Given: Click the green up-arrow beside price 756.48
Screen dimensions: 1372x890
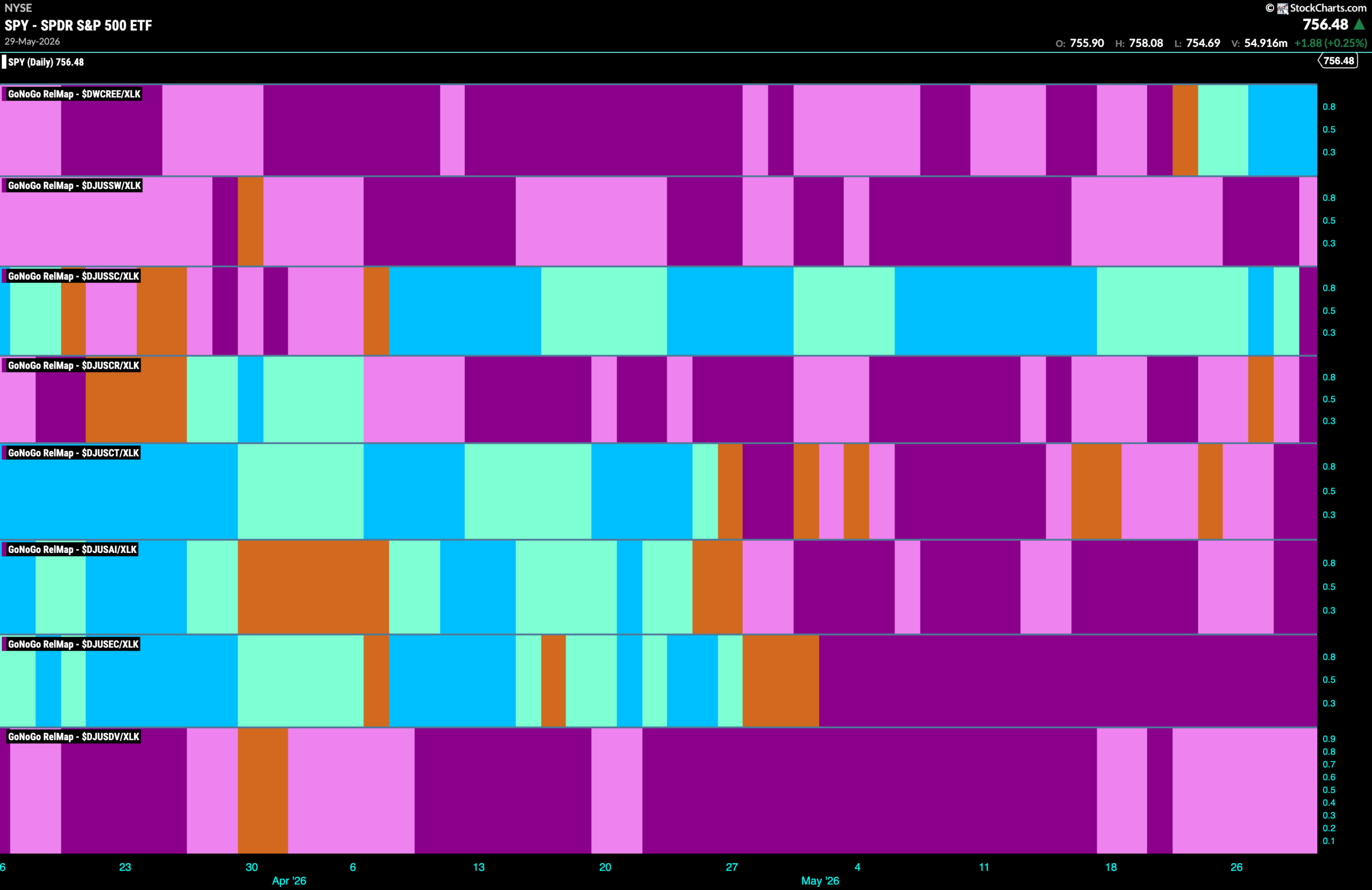Looking at the screenshot, I should [1359, 24].
